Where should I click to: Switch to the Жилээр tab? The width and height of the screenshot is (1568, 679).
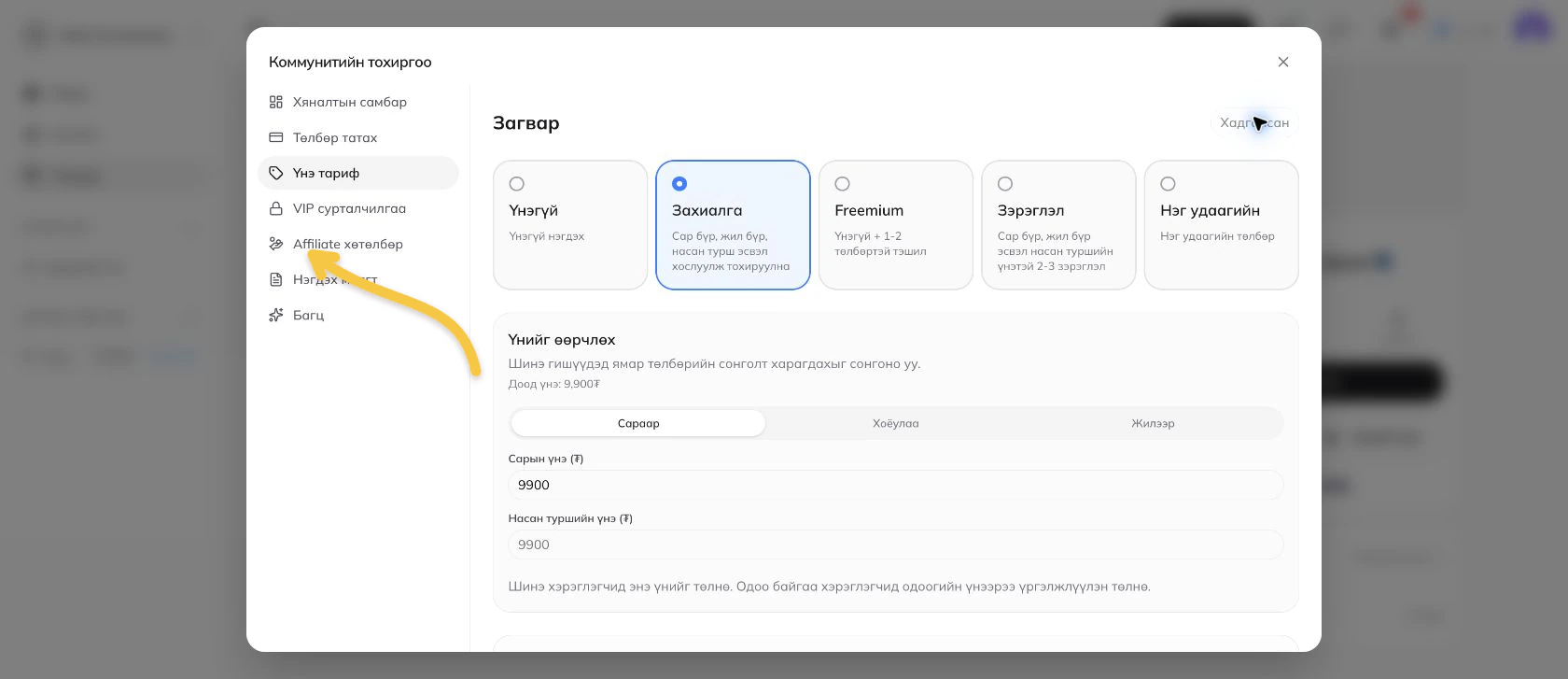click(x=1154, y=423)
